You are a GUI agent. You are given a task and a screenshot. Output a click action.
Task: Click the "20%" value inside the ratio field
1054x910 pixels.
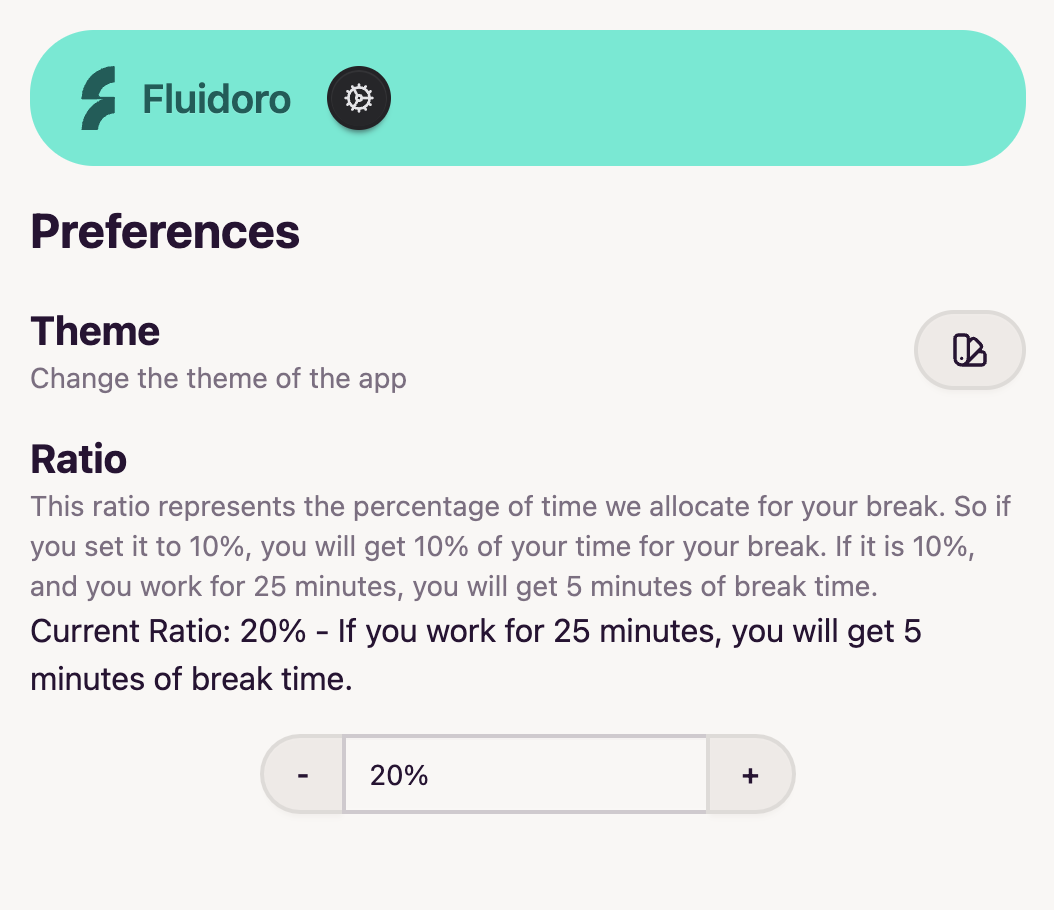(x=399, y=775)
